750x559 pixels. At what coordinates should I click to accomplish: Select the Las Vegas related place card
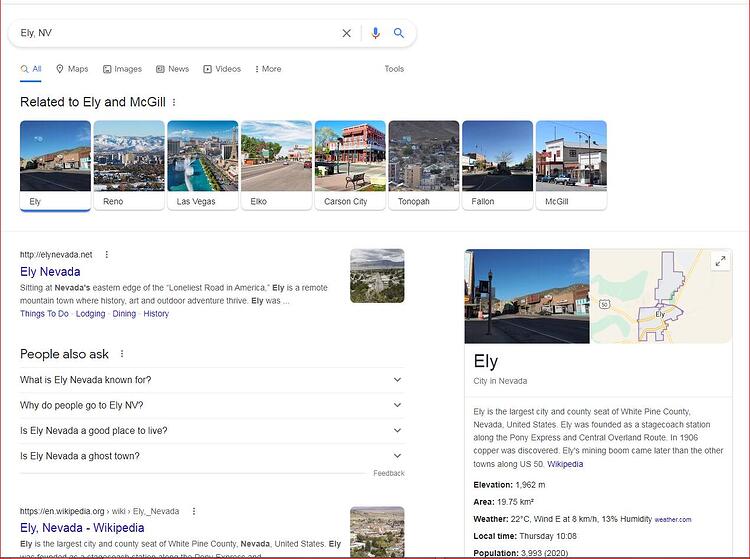(203, 165)
